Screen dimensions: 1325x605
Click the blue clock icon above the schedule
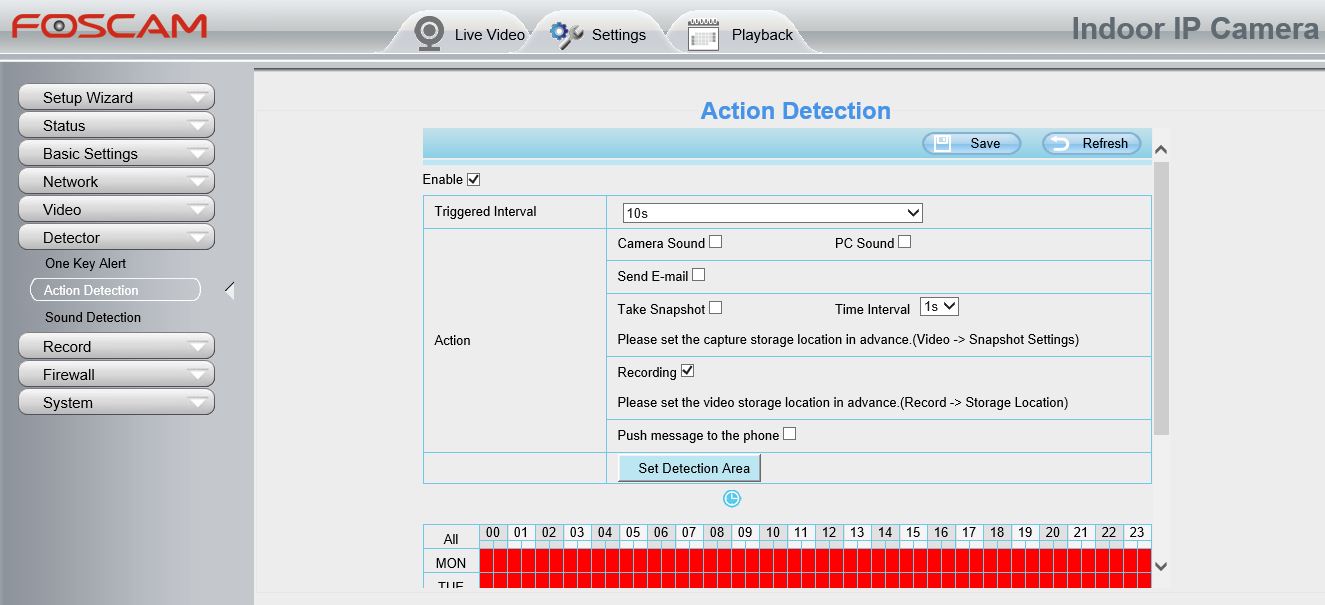tap(732, 498)
